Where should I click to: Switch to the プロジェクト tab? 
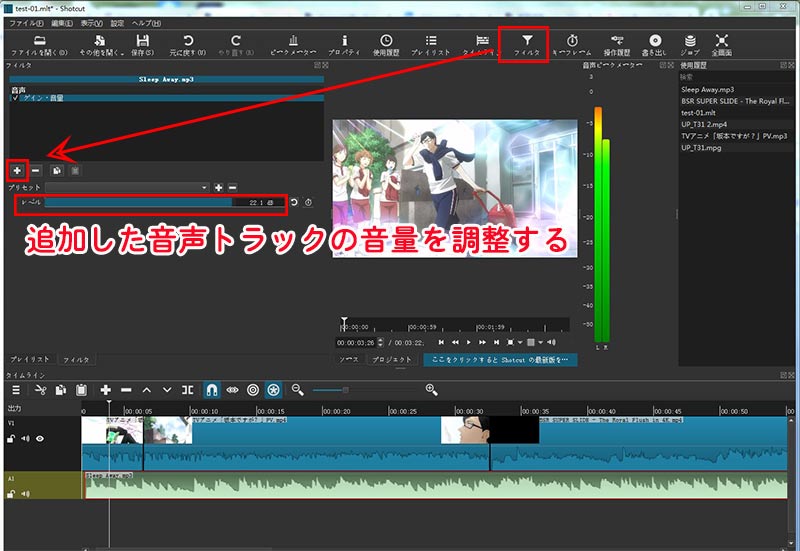coord(392,360)
